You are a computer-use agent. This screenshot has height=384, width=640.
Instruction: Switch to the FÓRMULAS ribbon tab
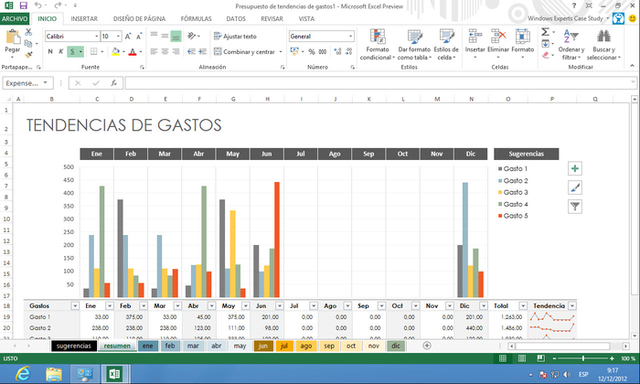point(196,19)
